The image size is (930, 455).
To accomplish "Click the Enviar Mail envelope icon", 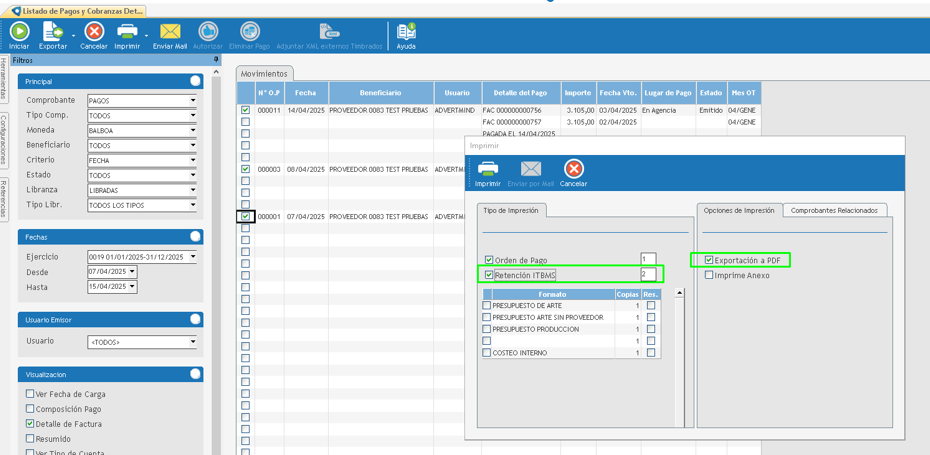I will coord(170,33).
